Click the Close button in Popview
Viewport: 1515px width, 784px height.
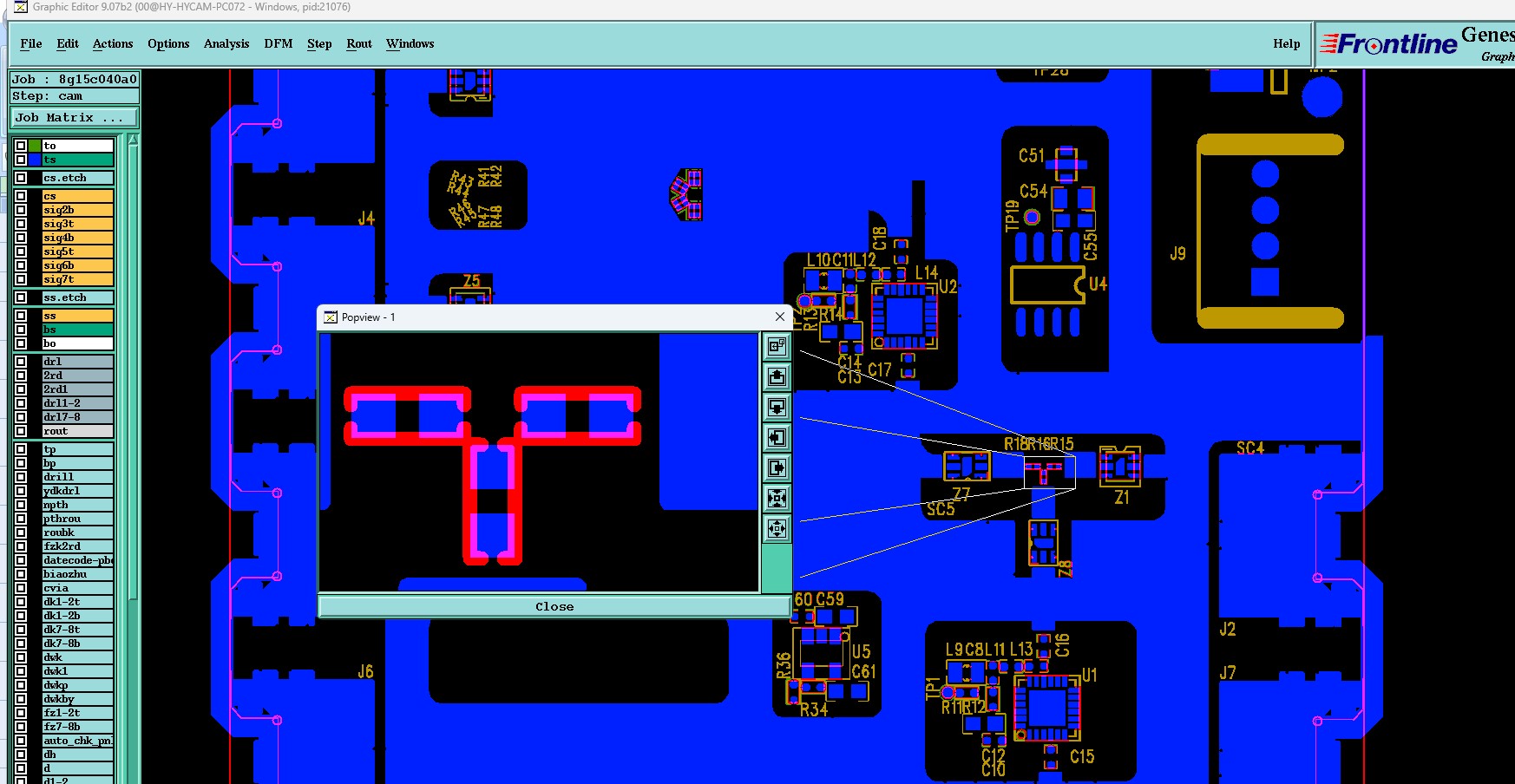554,606
